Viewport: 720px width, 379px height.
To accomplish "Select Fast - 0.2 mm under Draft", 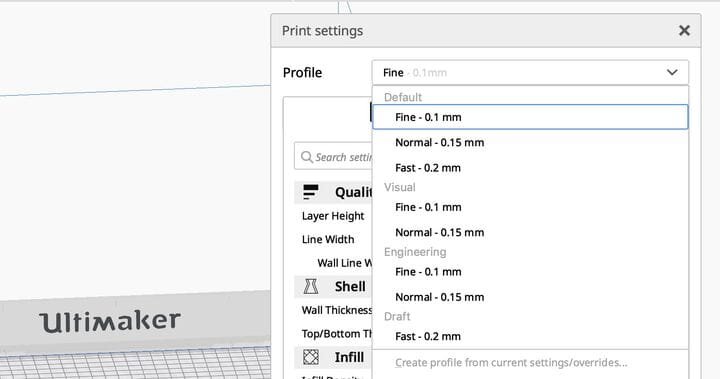I will pos(530,336).
